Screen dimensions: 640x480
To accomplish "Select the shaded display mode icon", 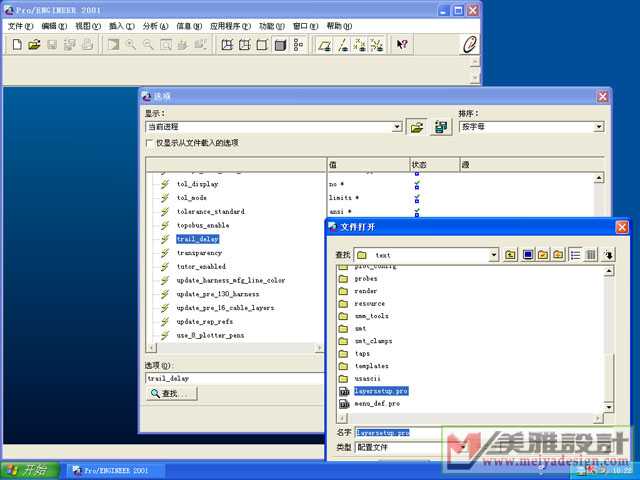I will click(280, 44).
